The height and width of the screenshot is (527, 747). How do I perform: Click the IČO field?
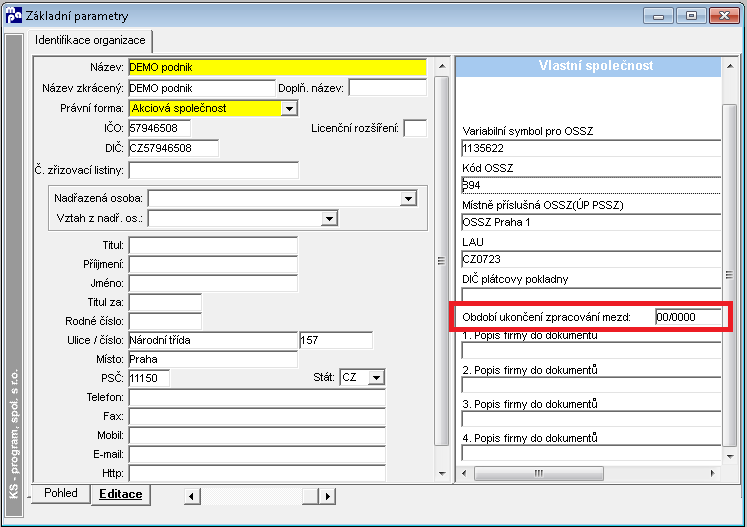tap(159, 128)
